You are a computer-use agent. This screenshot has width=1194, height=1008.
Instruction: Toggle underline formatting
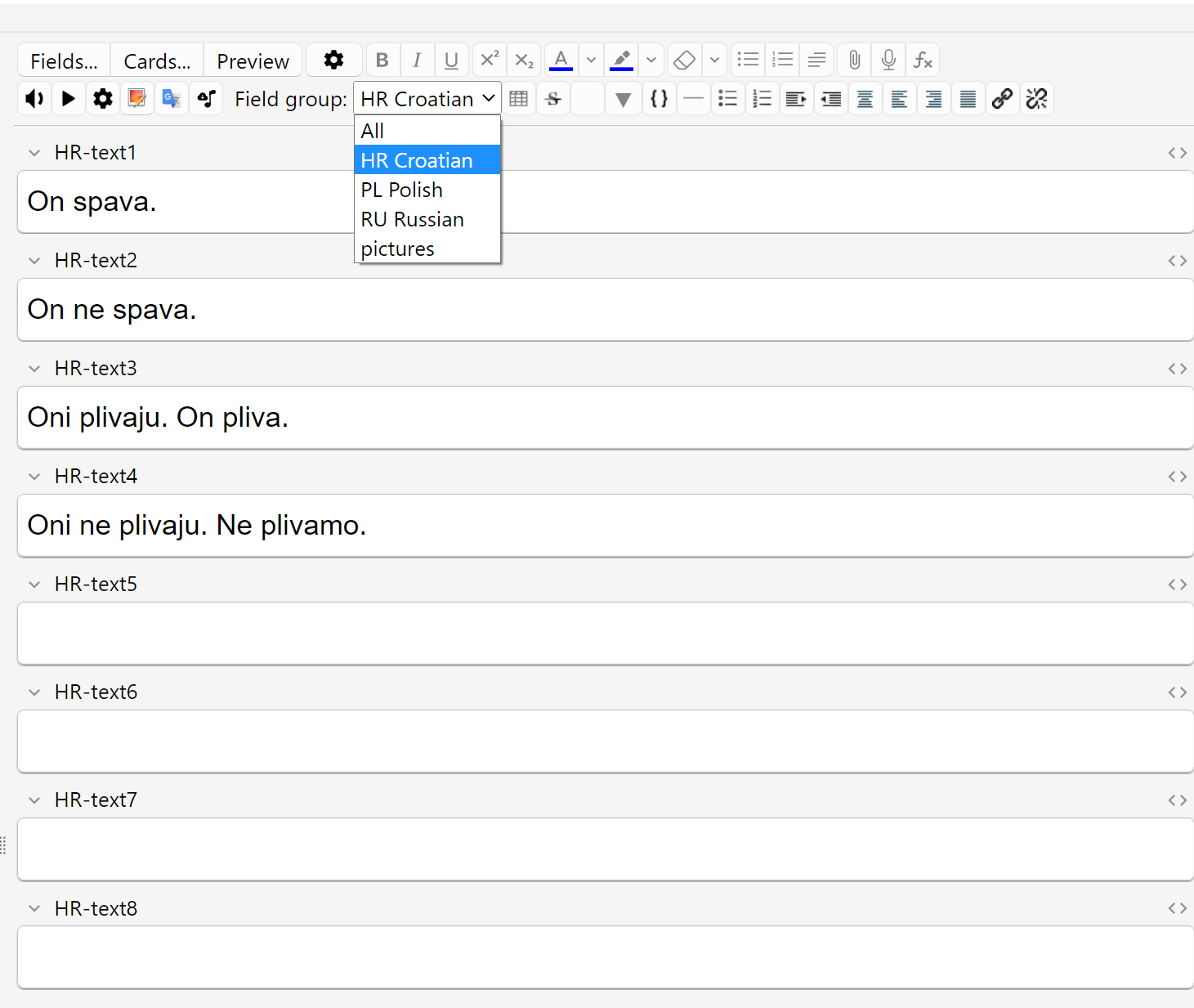click(451, 59)
